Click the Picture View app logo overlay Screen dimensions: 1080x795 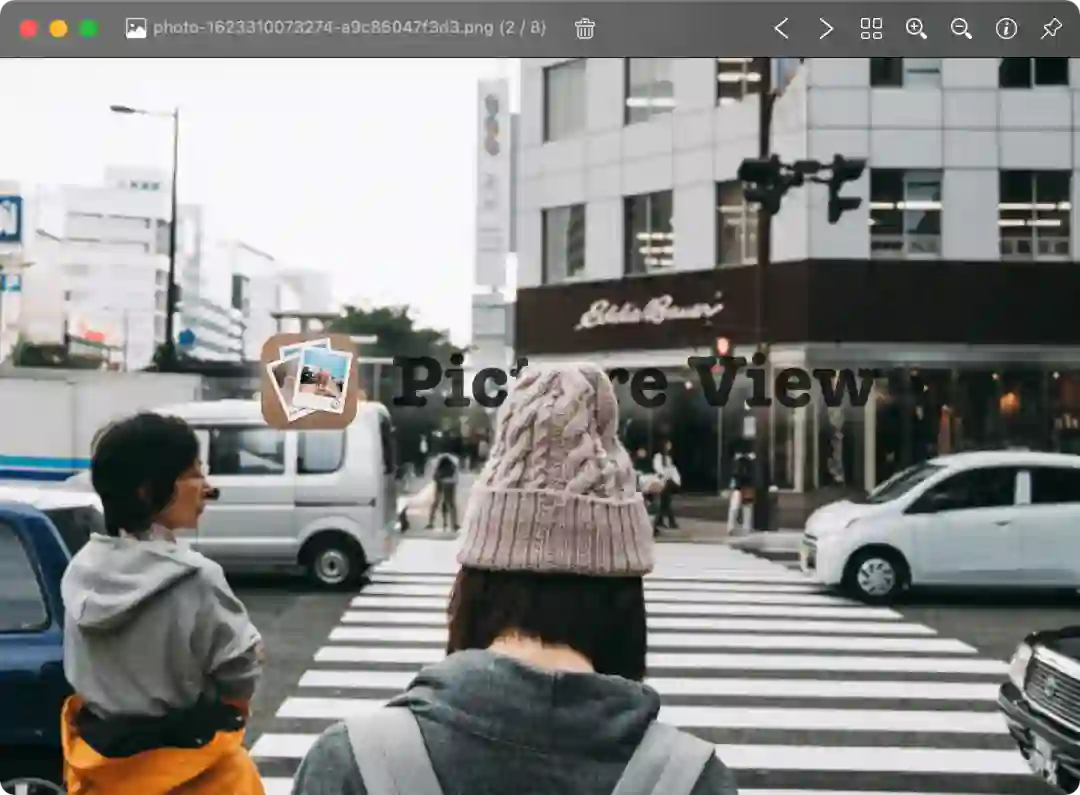309,382
